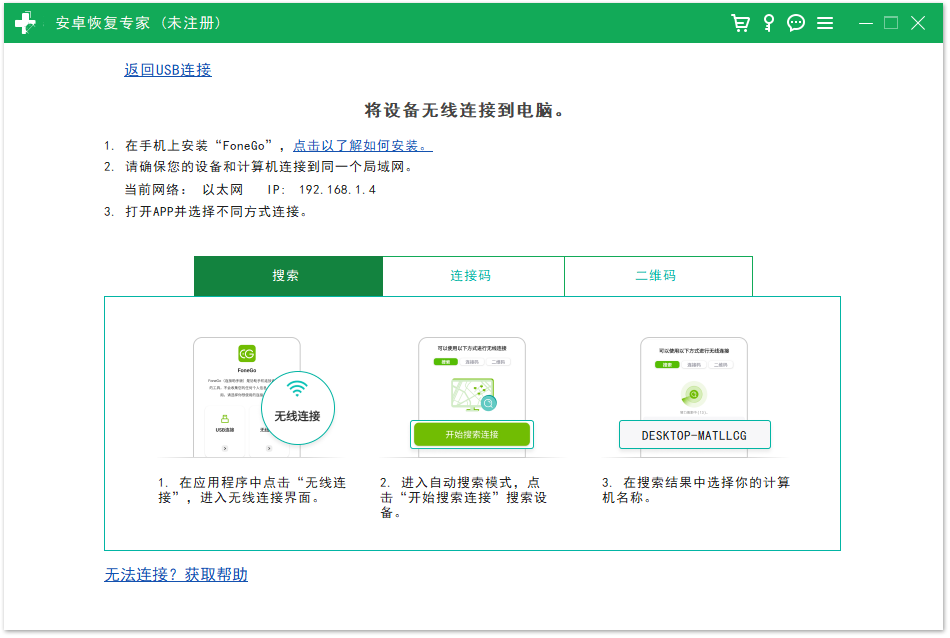Open the 点击以了解如何安装 link
The height and width of the screenshot is (638, 950).
click(362, 145)
